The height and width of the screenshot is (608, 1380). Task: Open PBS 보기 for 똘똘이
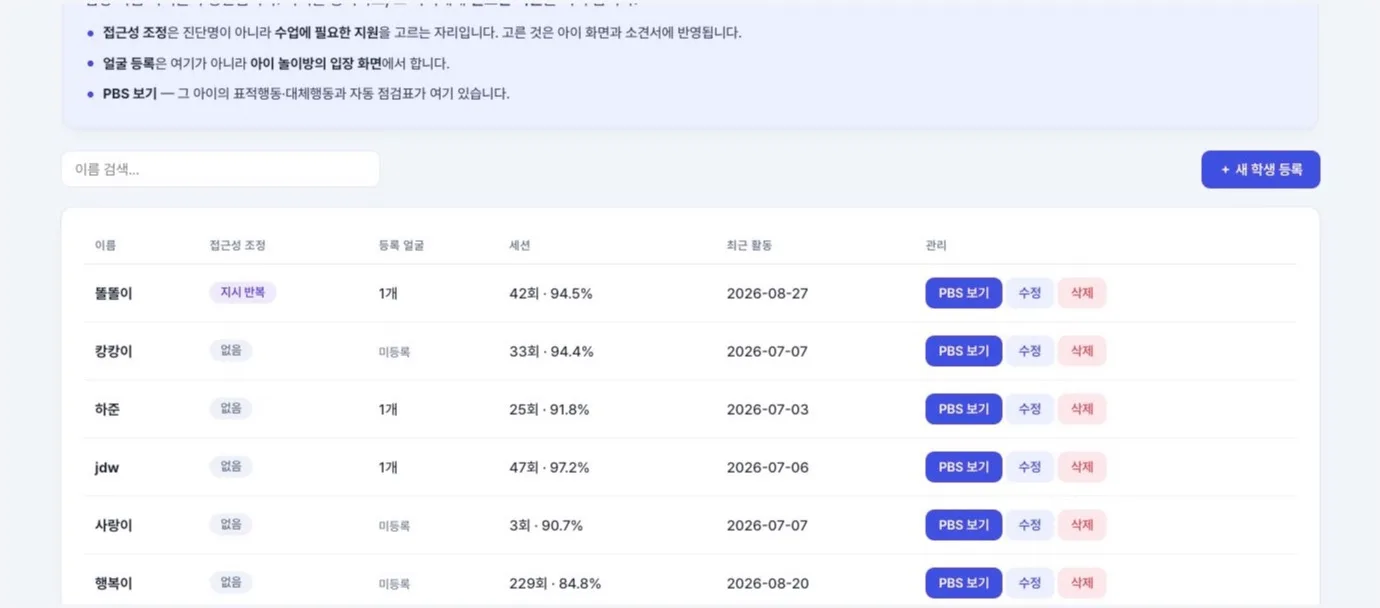click(963, 293)
